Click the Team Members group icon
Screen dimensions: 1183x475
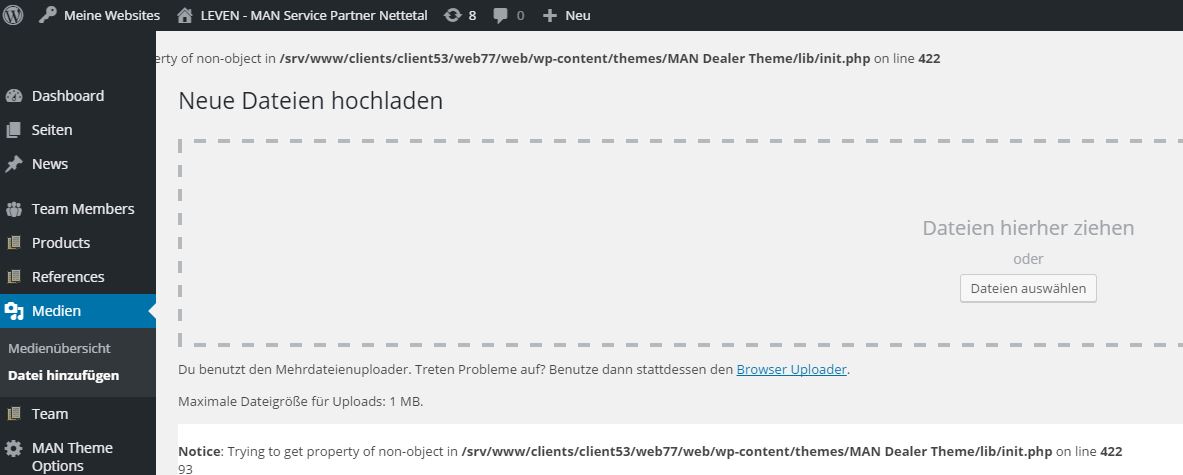tap(14, 209)
